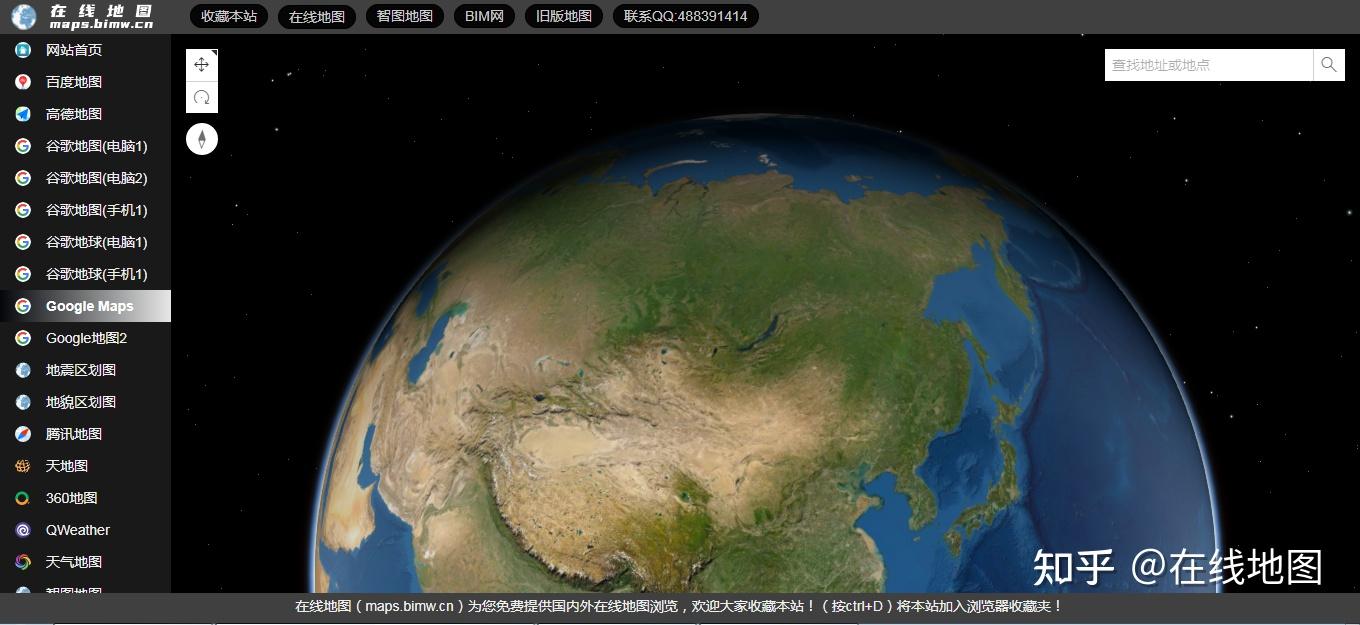Screen dimensions: 1360x625
Task: Click 联系QQ:488391414 in the top bar
Action: [x=685, y=16]
